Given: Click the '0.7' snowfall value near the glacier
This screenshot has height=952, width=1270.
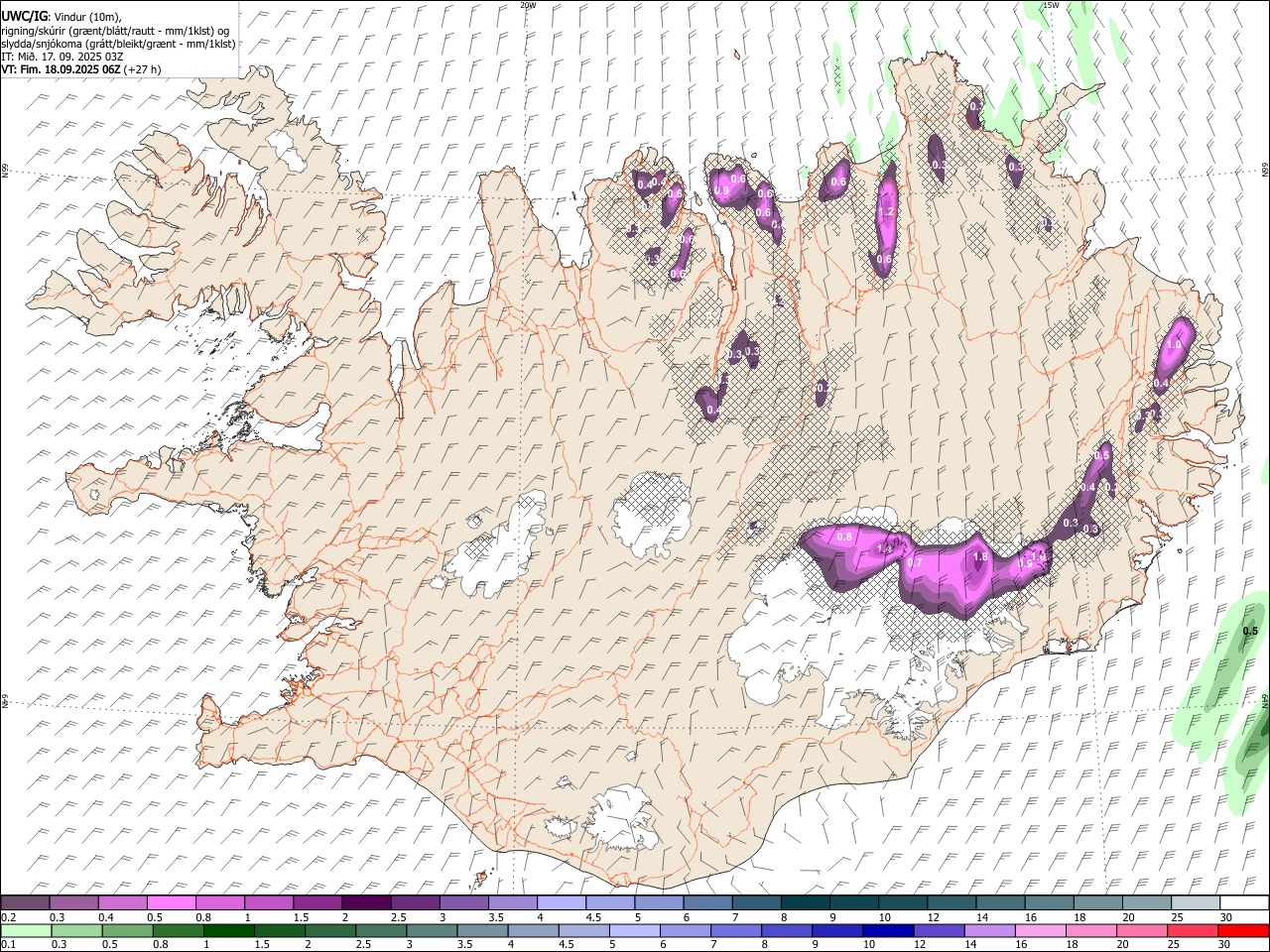Looking at the screenshot, I should click(915, 562).
